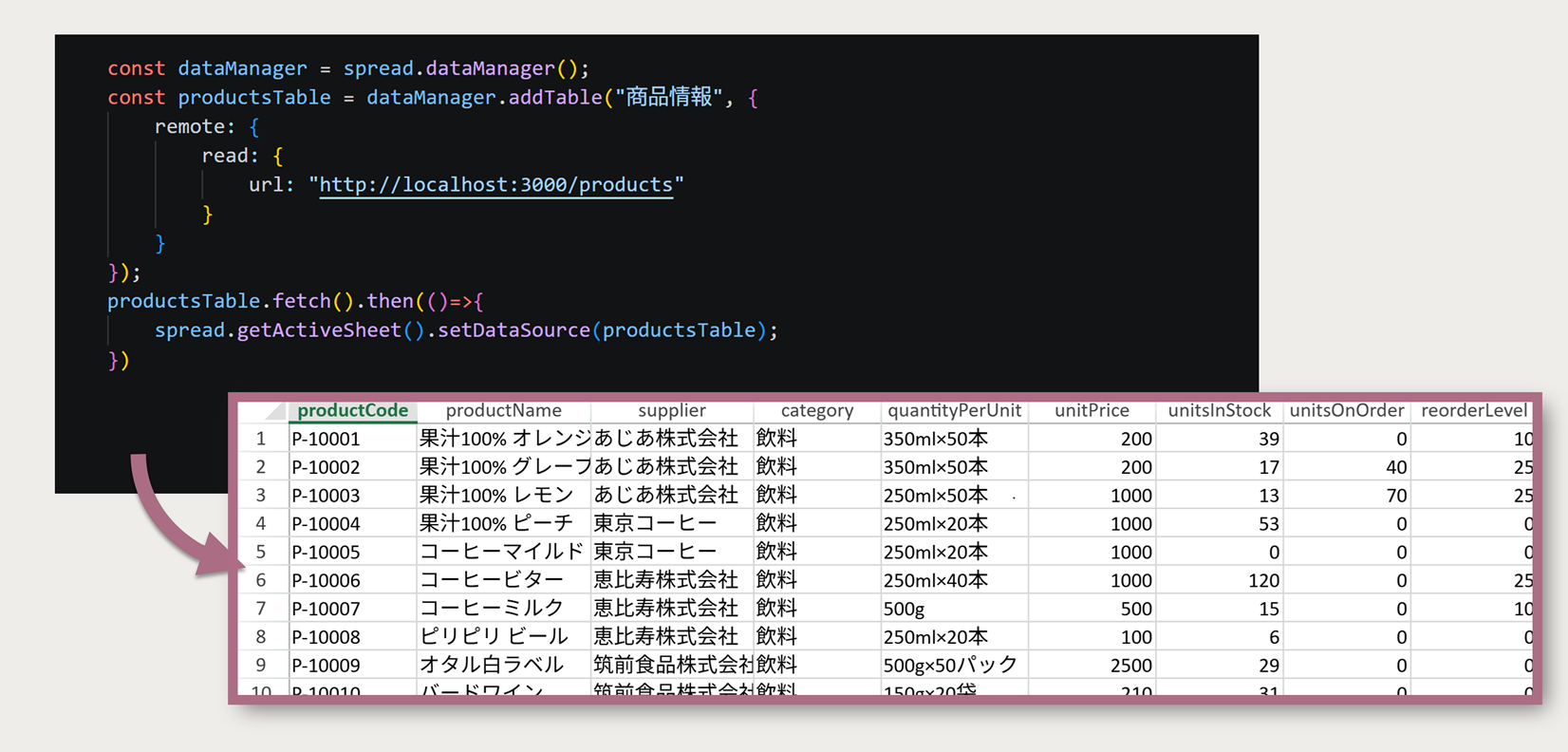Select the supplier column header
This screenshot has height=752, width=1568.
[x=672, y=410]
